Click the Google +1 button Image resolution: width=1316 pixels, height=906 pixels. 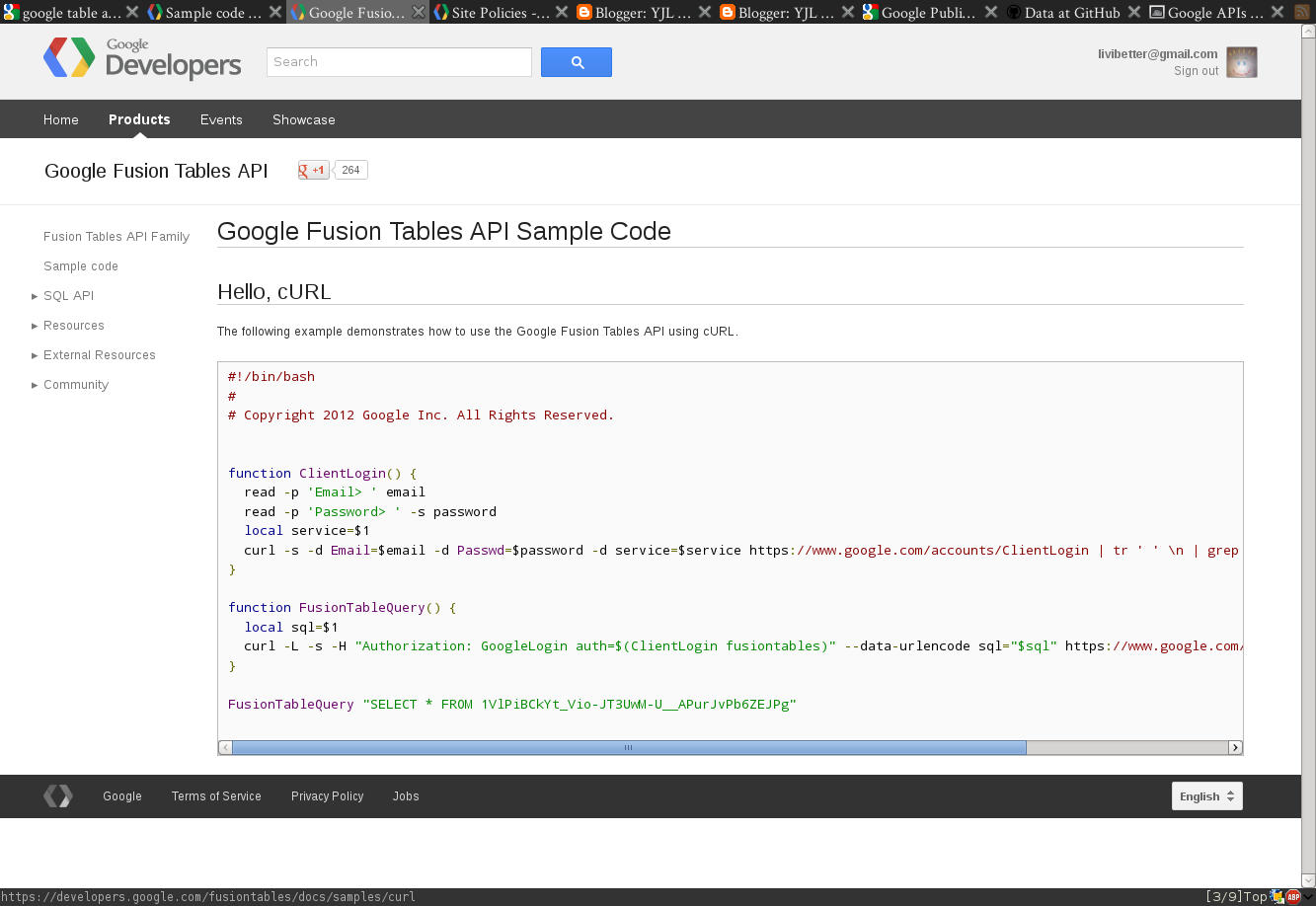(x=314, y=170)
